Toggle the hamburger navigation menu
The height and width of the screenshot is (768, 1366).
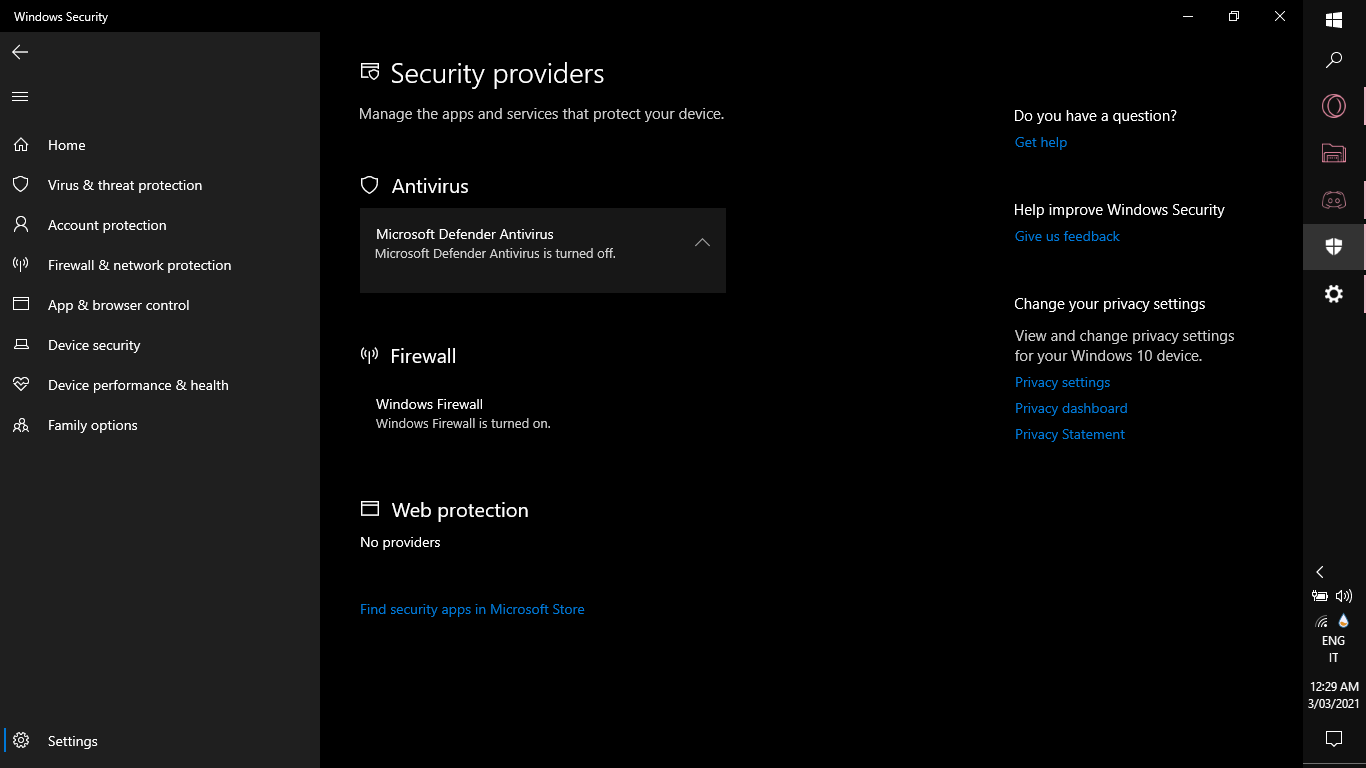(x=20, y=97)
